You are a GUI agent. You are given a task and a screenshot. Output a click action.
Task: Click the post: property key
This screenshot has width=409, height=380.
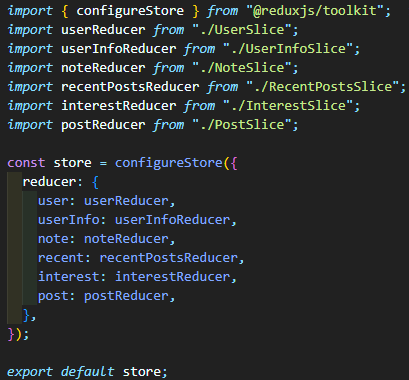(x=57, y=296)
